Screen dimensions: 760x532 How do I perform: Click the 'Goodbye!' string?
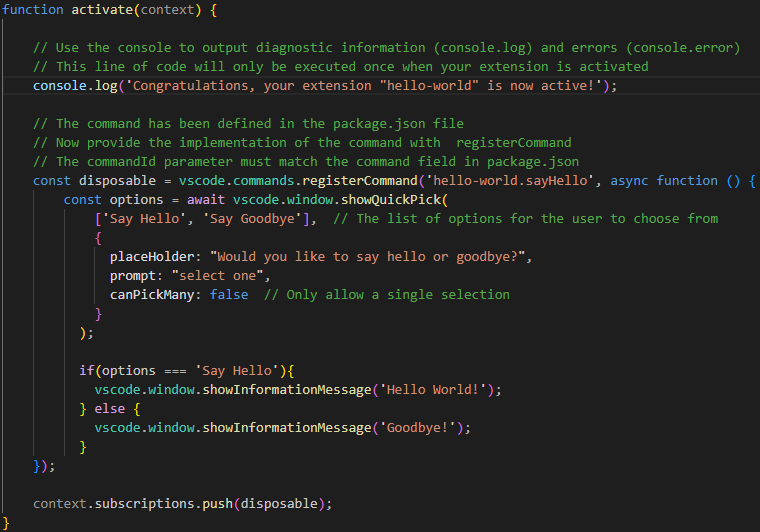click(417, 428)
